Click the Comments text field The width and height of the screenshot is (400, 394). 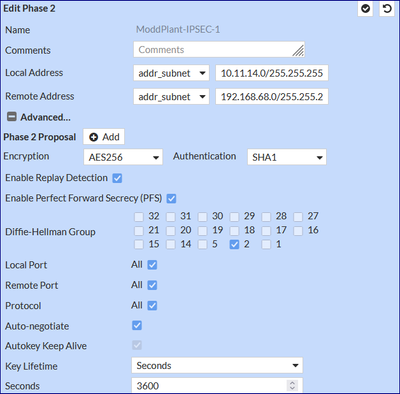pyautogui.click(x=219, y=50)
